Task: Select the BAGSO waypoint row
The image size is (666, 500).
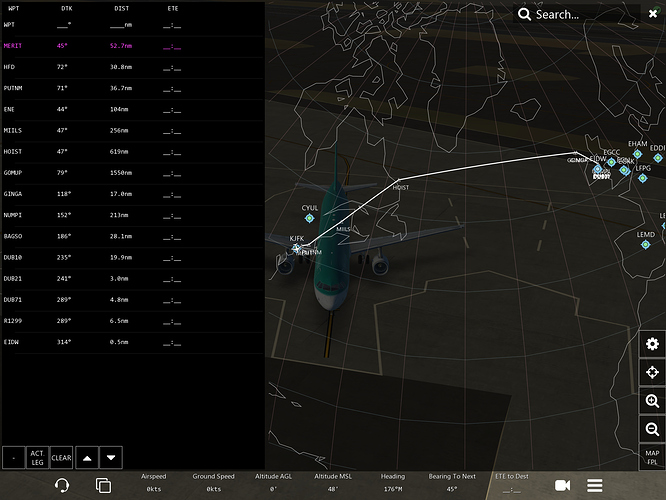Action: (133, 236)
